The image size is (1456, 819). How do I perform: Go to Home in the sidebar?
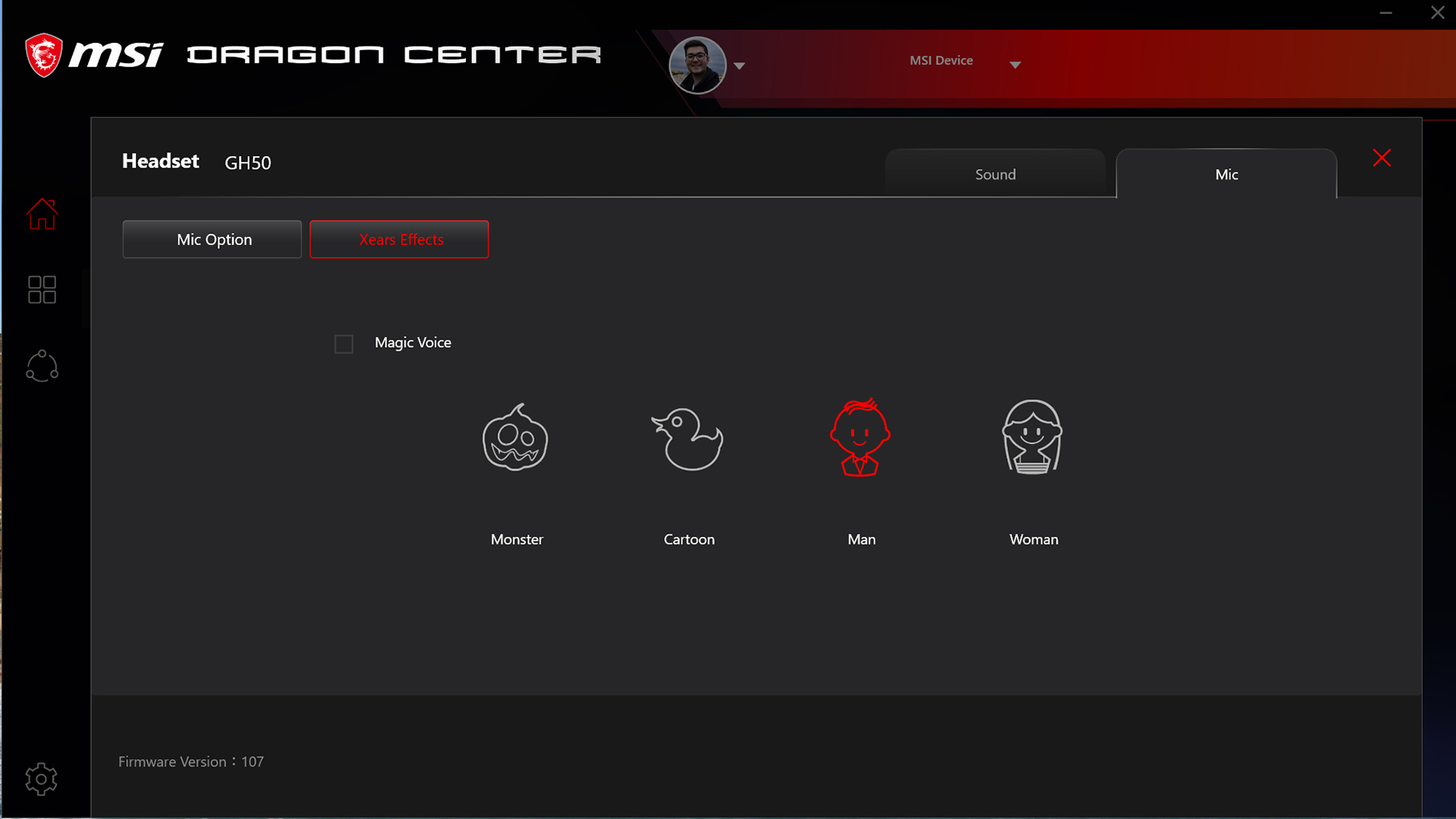click(x=42, y=214)
